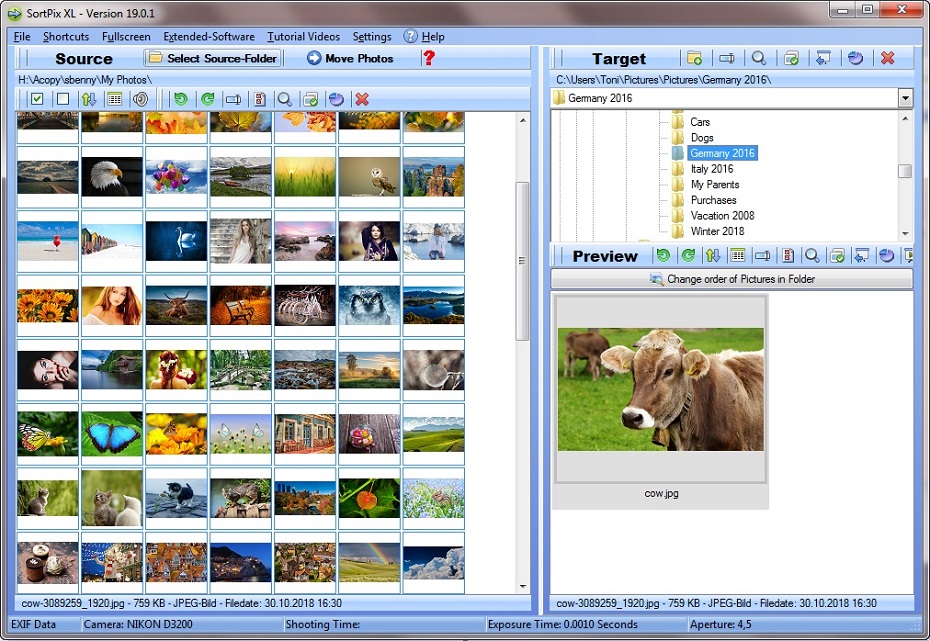Select the cow.jpg preview thumbnail
The image size is (930, 641).
(x=660, y=390)
